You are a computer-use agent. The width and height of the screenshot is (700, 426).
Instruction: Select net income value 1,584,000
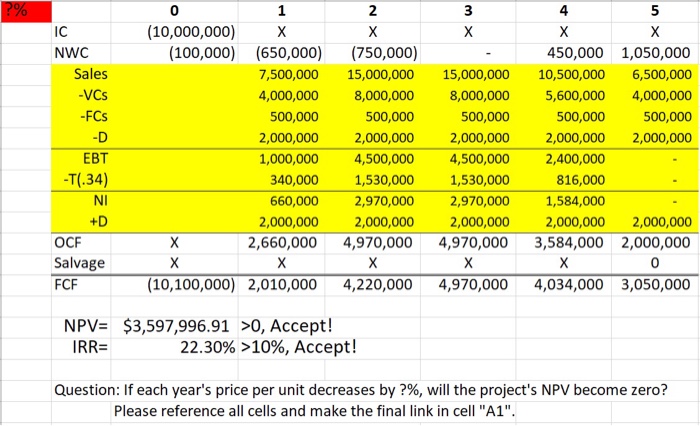coord(575,200)
